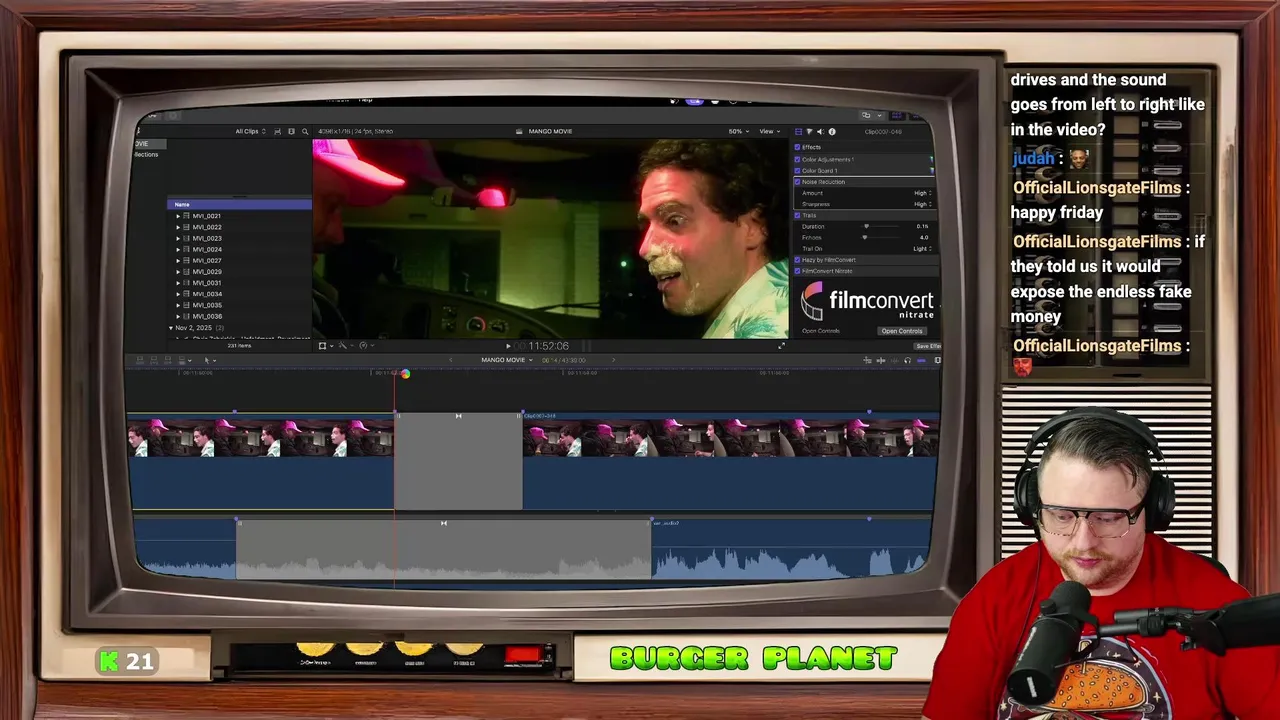Open the Sharpness High dropdown
The height and width of the screenshot is (720, 1280).
(923, 204)
